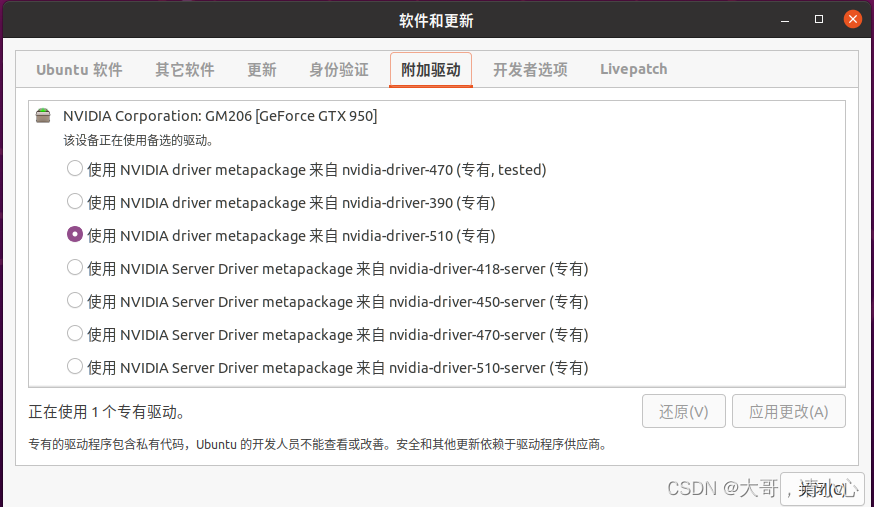This screenshot has width=874, height=507.
Task: Click the 软件和更新 window title
Action: coord(436,21)
